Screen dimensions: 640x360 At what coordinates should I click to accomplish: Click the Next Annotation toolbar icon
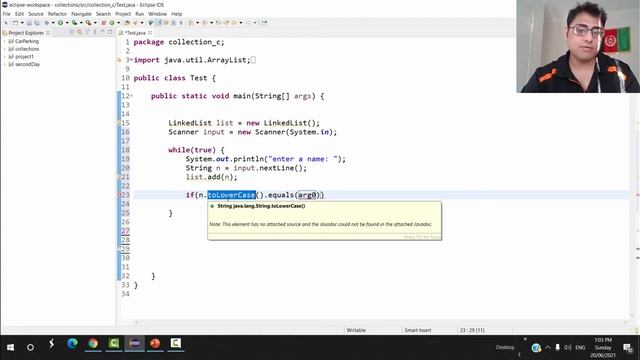(191, 23)
